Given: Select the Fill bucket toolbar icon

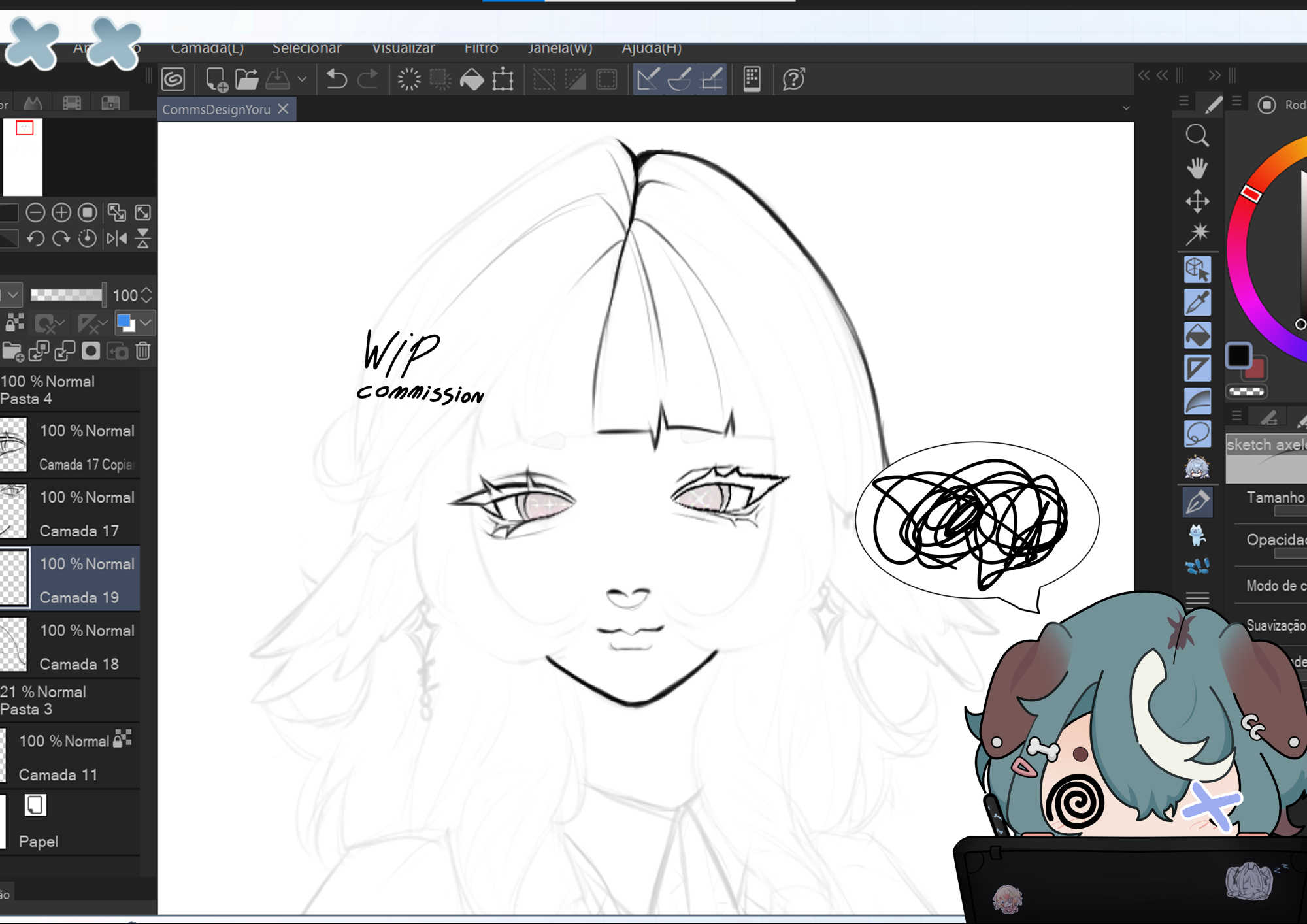Looking at the screenshot, I should (x=472, y=80).
